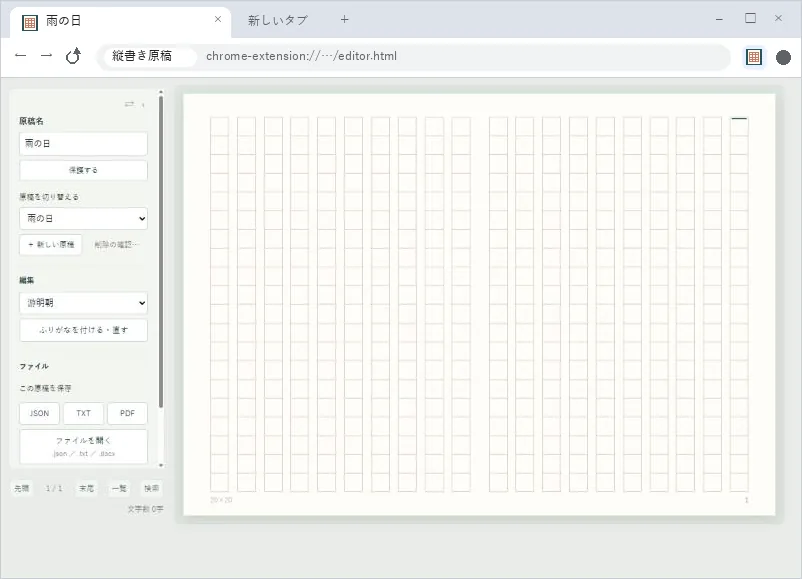The height and width of the screenshot is (579, 802).
Task: Click the ふりがなを付ける・直す button
Action: [83, 330]
